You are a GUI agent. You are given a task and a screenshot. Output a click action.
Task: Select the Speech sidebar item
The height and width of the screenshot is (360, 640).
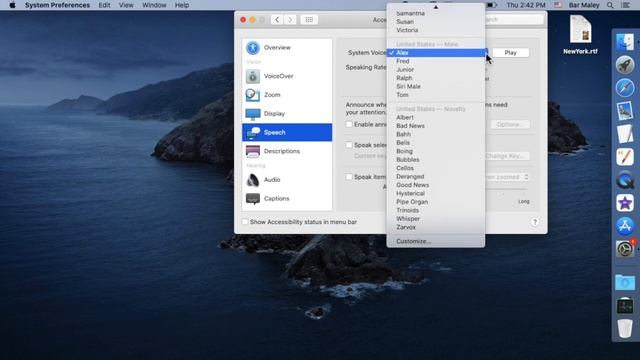click(287, 132)
